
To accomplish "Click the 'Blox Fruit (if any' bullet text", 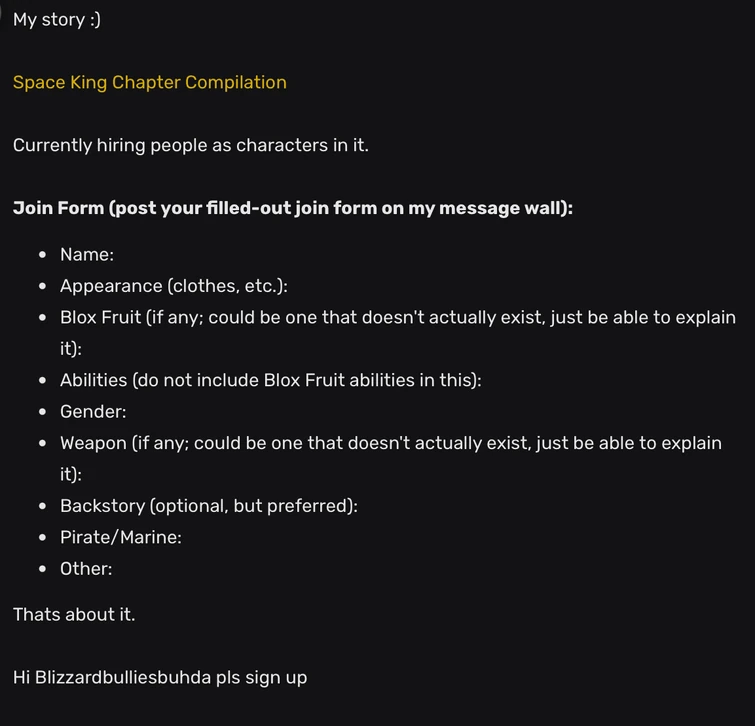I will tap(398, 333).
